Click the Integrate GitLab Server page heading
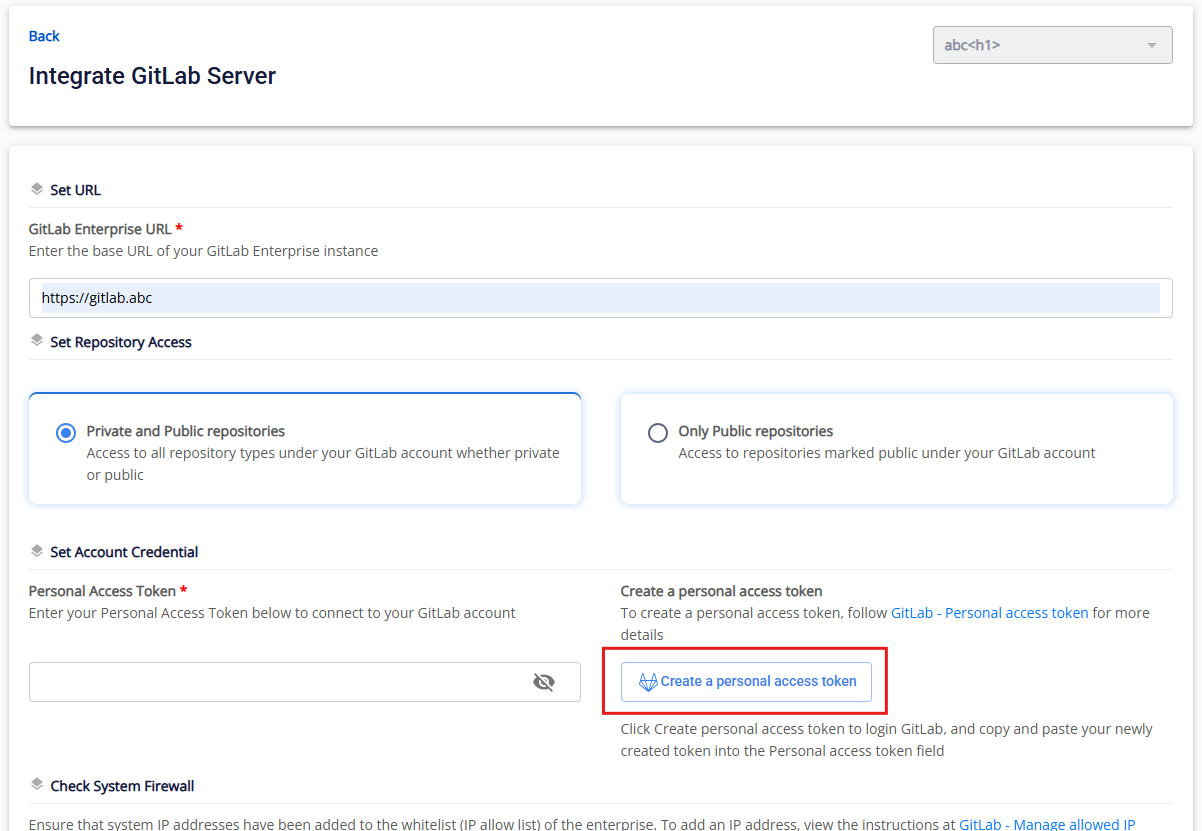Viewport: 1202px width, 831px height. coord(152,76)
